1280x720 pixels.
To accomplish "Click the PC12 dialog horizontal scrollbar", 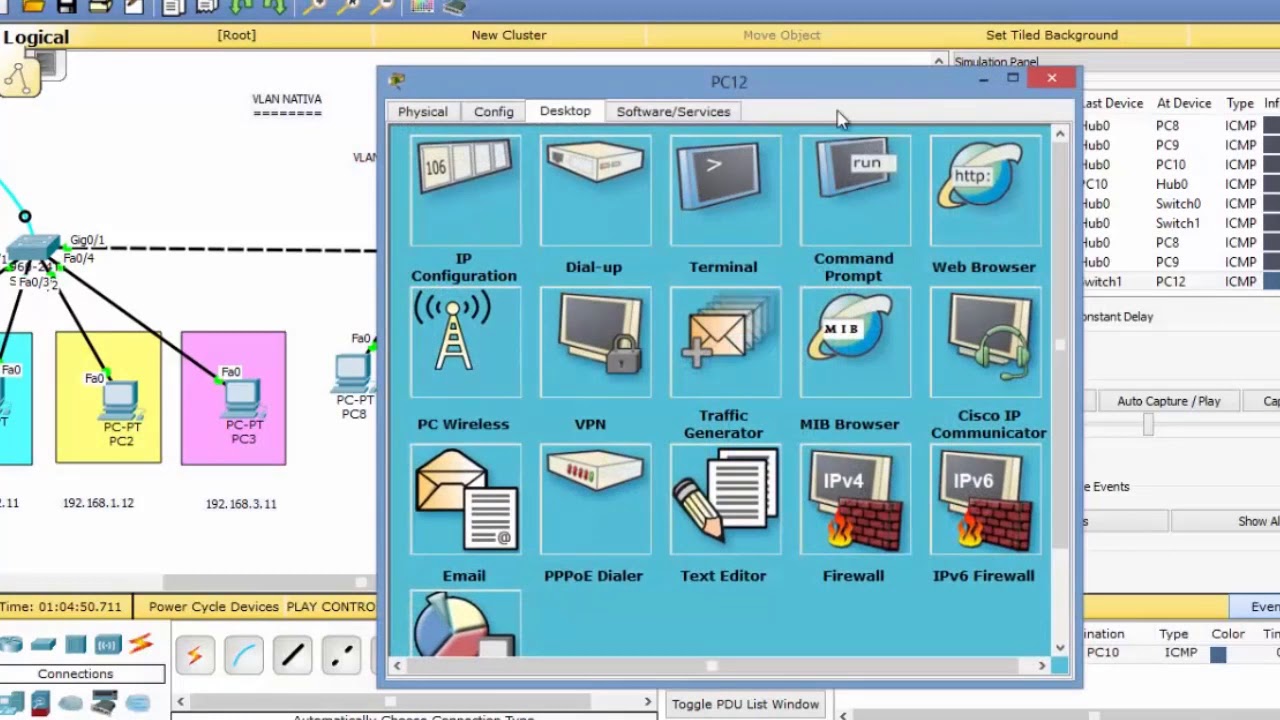I will coord(714,666).
